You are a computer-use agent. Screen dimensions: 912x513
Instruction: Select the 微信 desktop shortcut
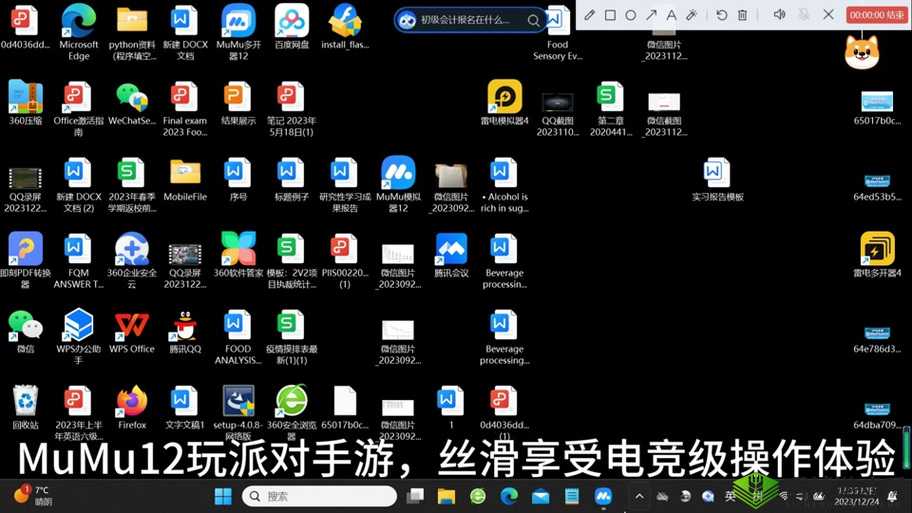(x=26, y=332)
